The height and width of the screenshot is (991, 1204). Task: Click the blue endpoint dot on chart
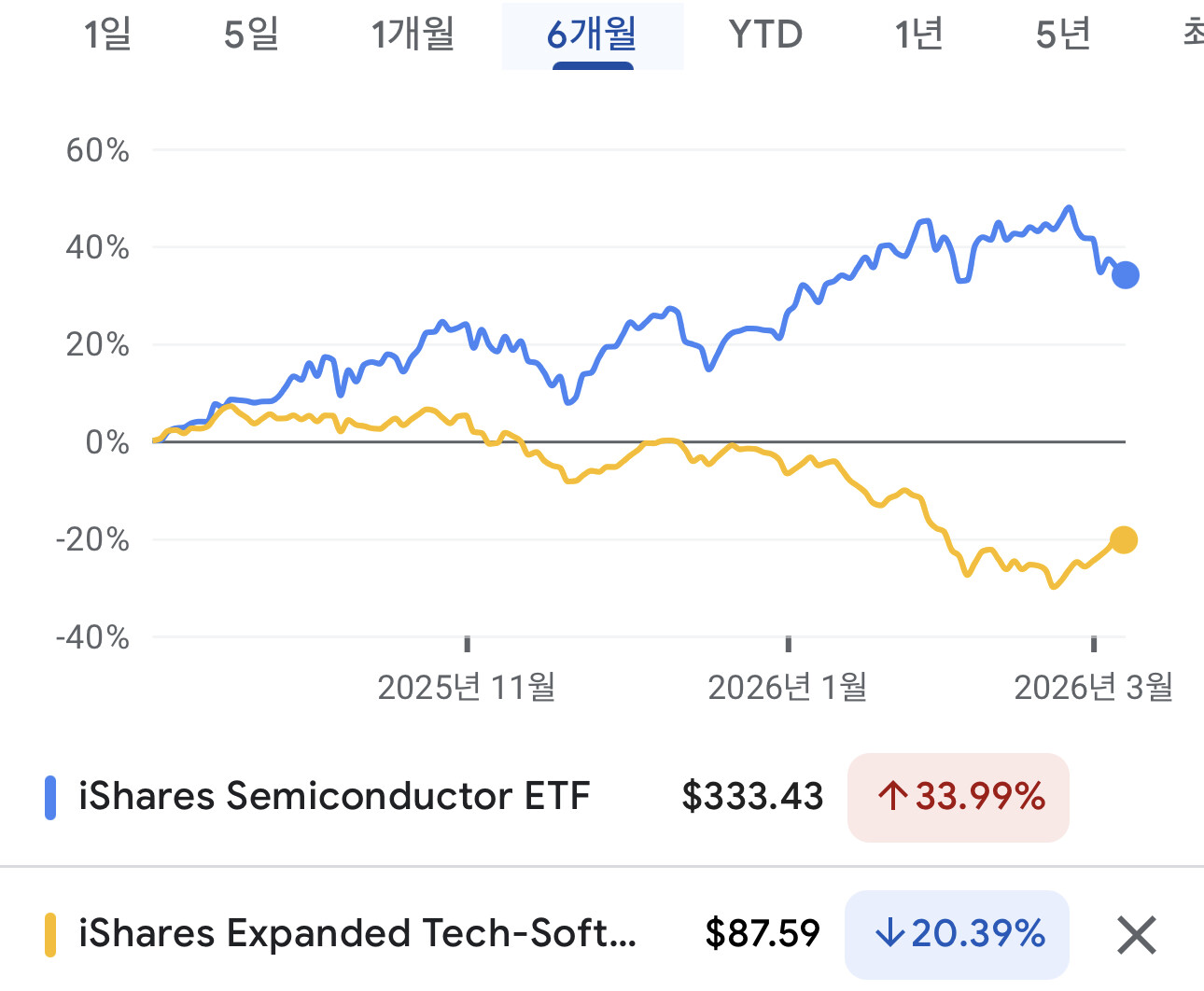pyautogui.click(x=1126, y=275)
